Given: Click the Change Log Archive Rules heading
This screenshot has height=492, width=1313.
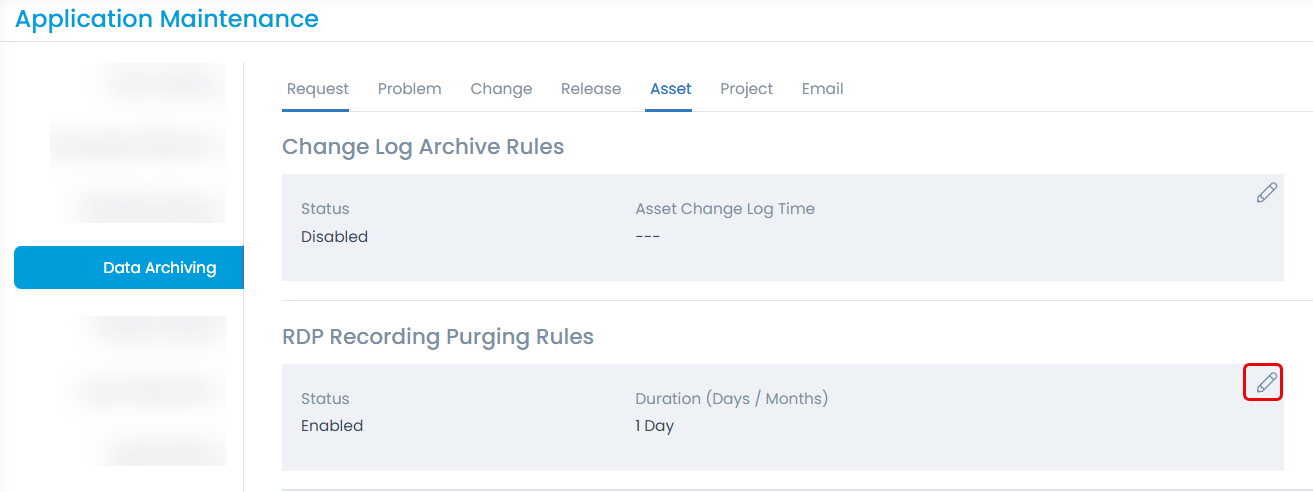Looking at the screenshot, I should pos(423,147).
